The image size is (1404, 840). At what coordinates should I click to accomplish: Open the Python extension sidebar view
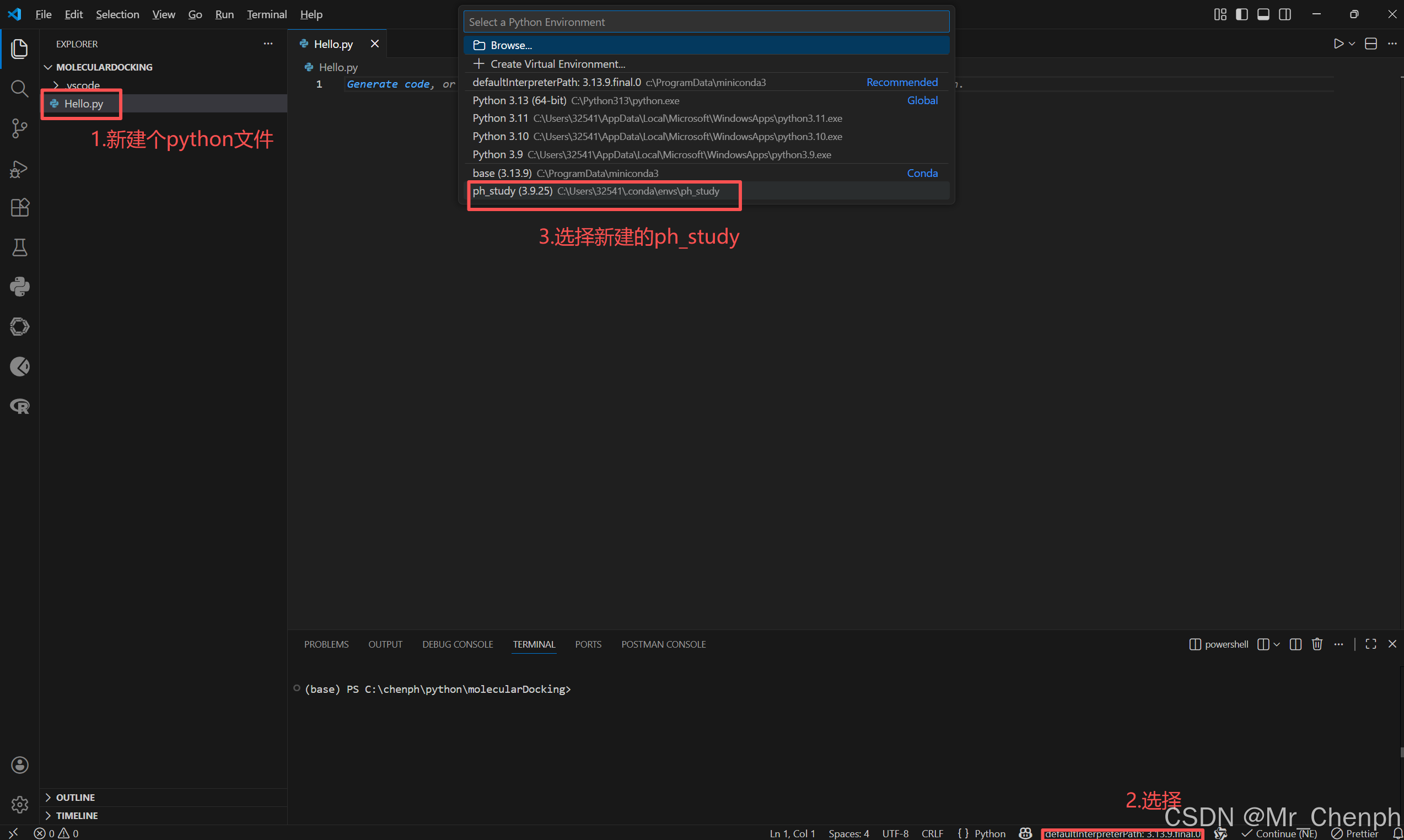coord(19,287)
